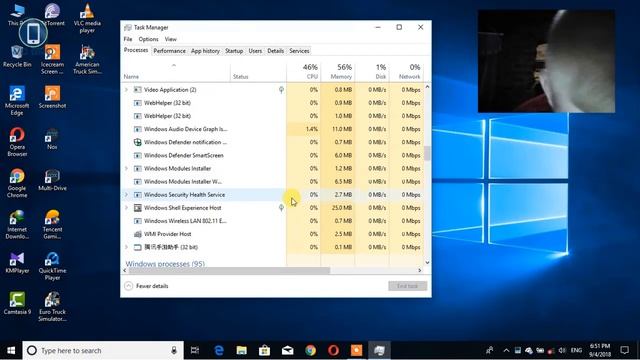Open the Options menu
Screen dimensions: 640x360
click(x=148, y=39)
